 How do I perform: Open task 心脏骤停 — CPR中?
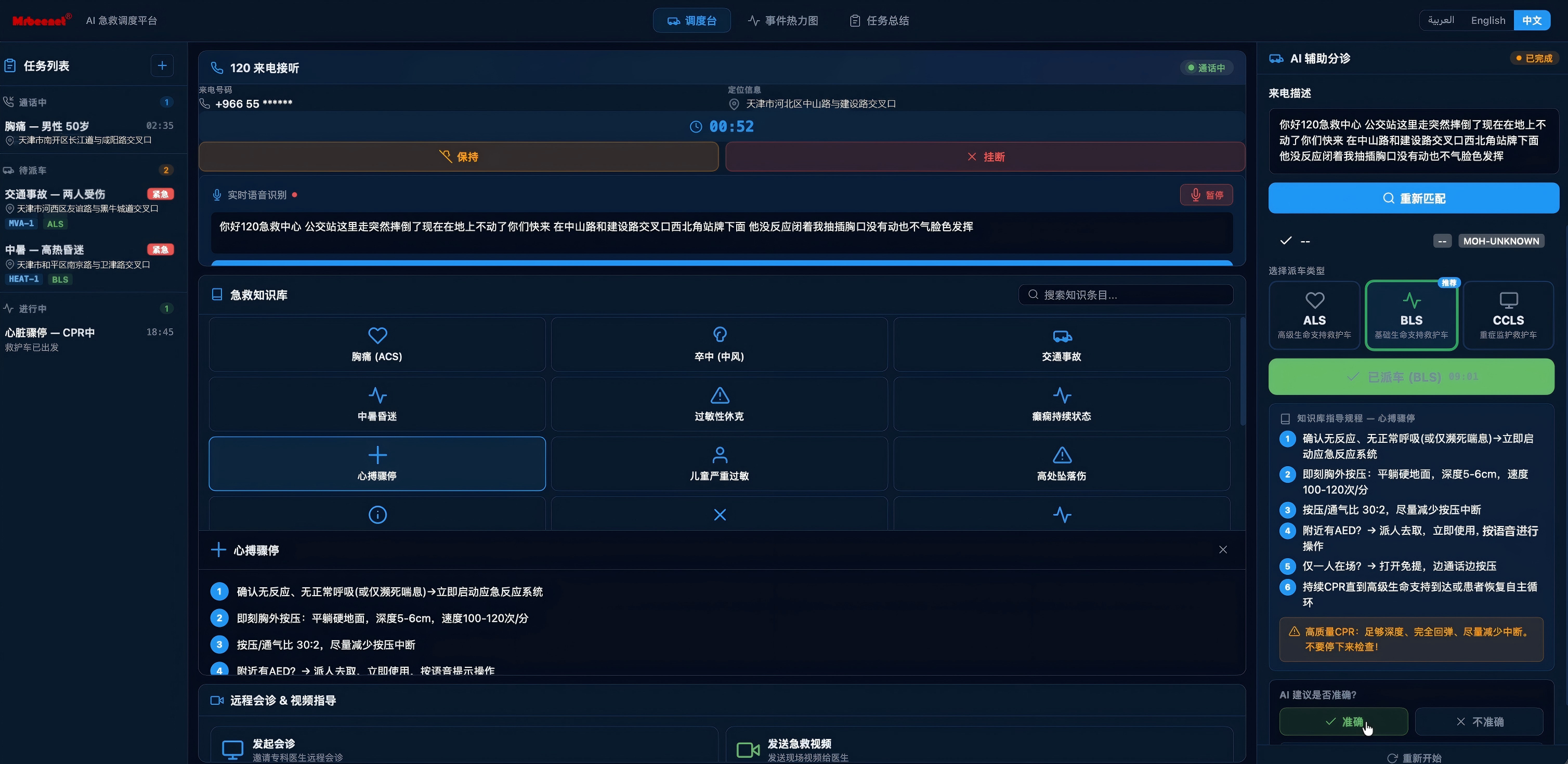89,339
